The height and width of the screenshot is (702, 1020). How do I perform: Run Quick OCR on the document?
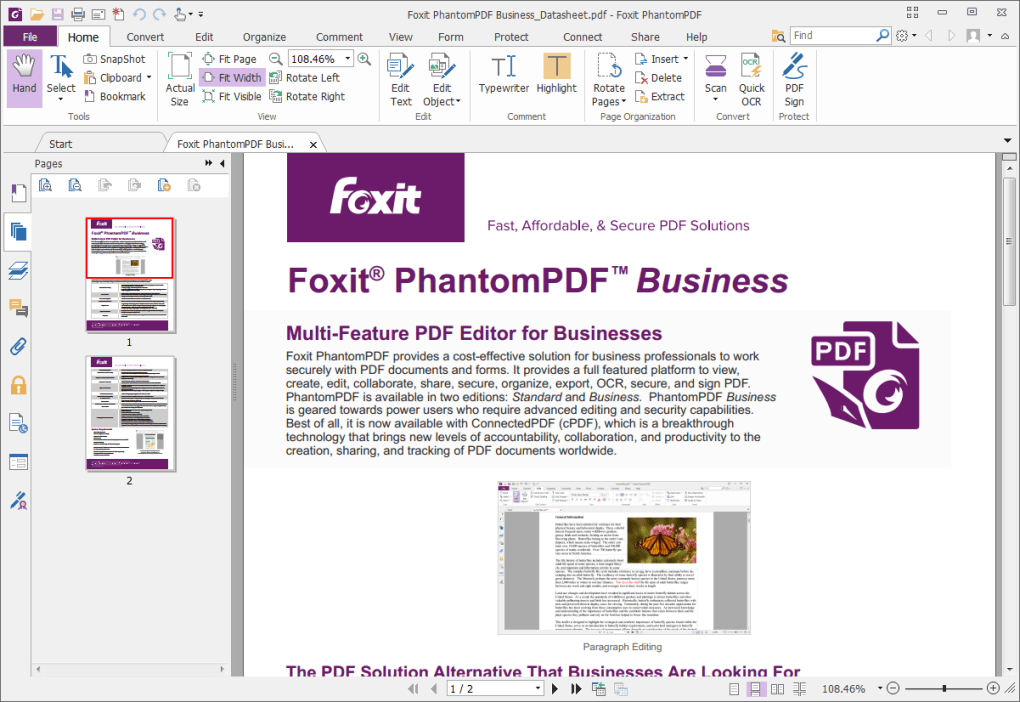pyautogui.click(x=751, y=77)
